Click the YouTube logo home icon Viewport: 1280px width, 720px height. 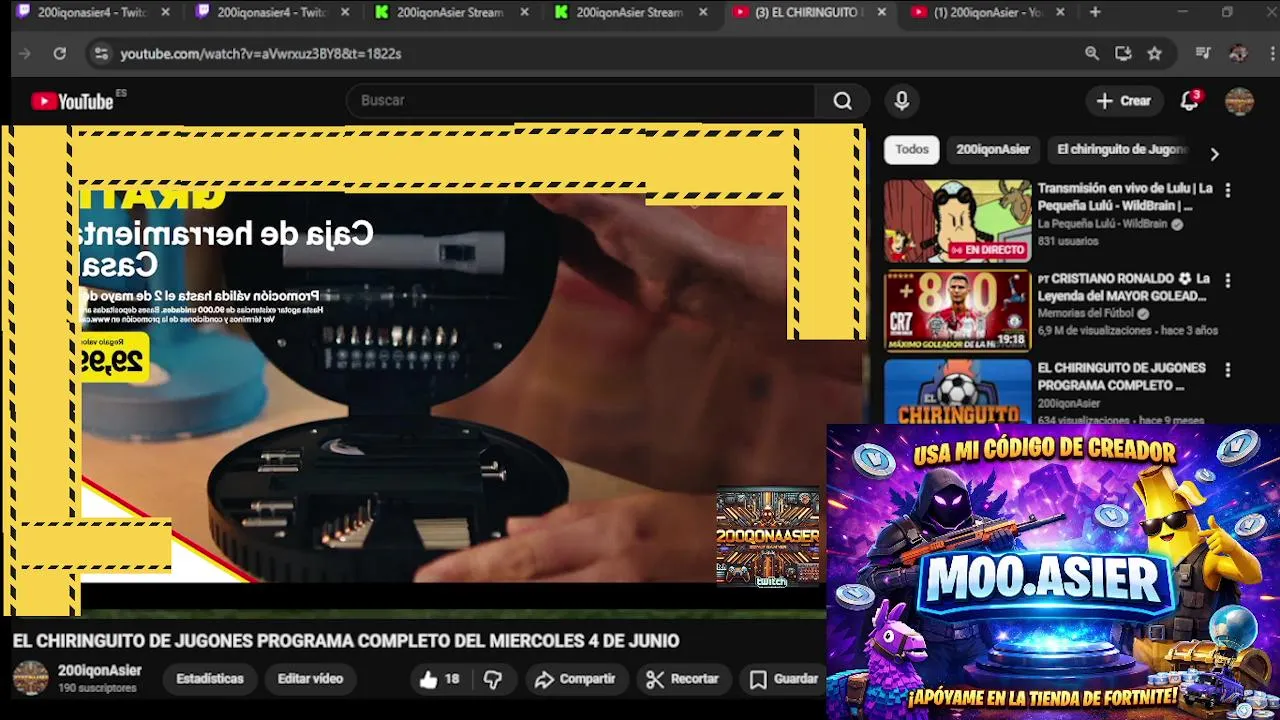pyautogui.click(x=71, y=101)
